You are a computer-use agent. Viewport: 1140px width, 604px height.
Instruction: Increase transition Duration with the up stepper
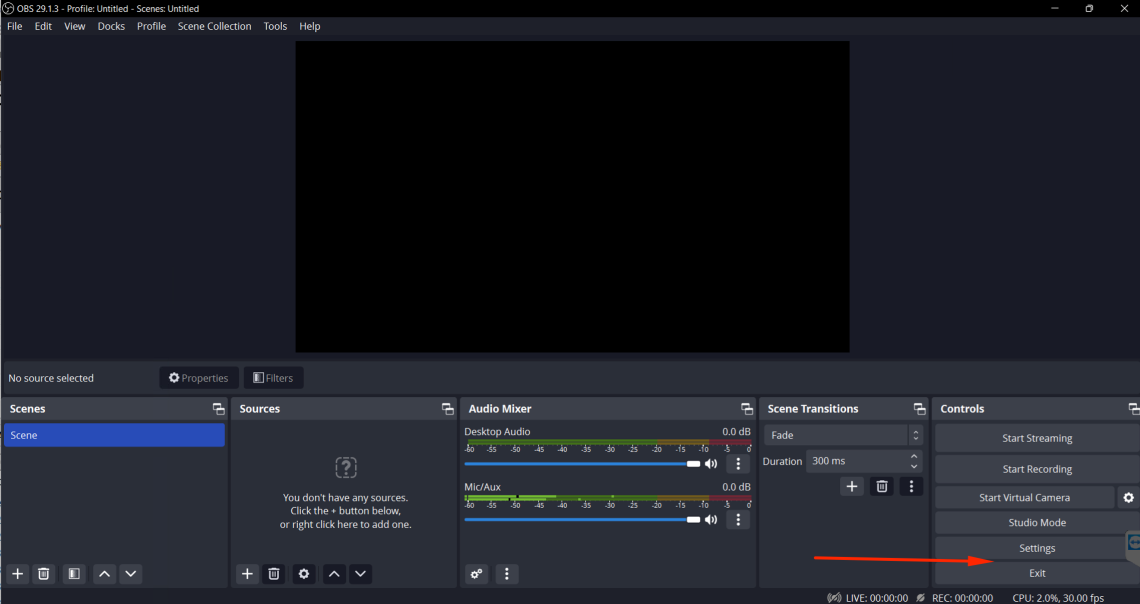pyautogui.click(x=913, y=456)
